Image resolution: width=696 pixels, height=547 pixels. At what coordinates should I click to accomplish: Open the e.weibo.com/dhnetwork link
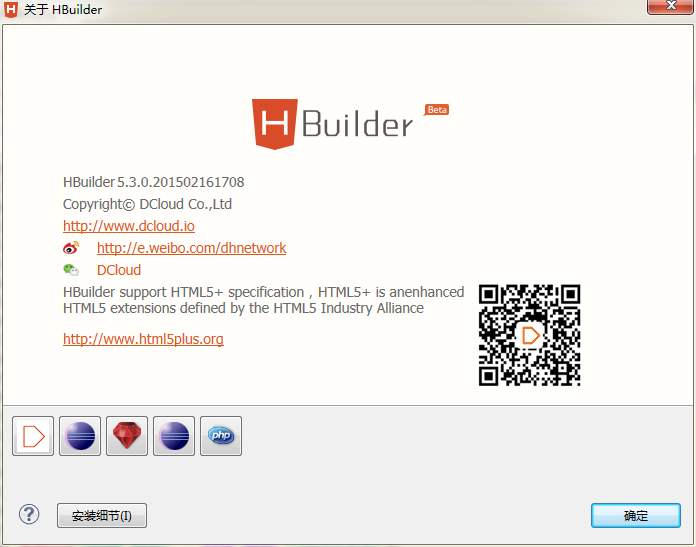tap(191, 248)
